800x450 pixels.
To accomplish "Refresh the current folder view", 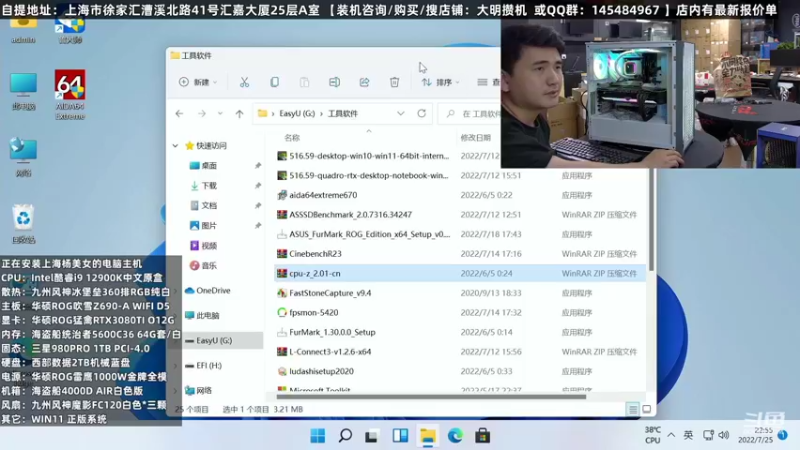I will pyautogui.click(x=421, y=114).
